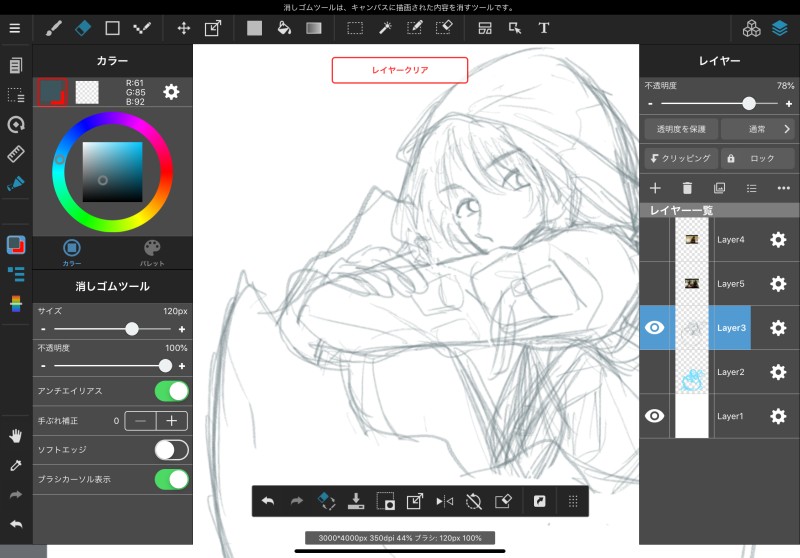Toggle Brush Cursor display switch
Screen dimensions: 800x558
pyautogui.click(x=171, y=479)
